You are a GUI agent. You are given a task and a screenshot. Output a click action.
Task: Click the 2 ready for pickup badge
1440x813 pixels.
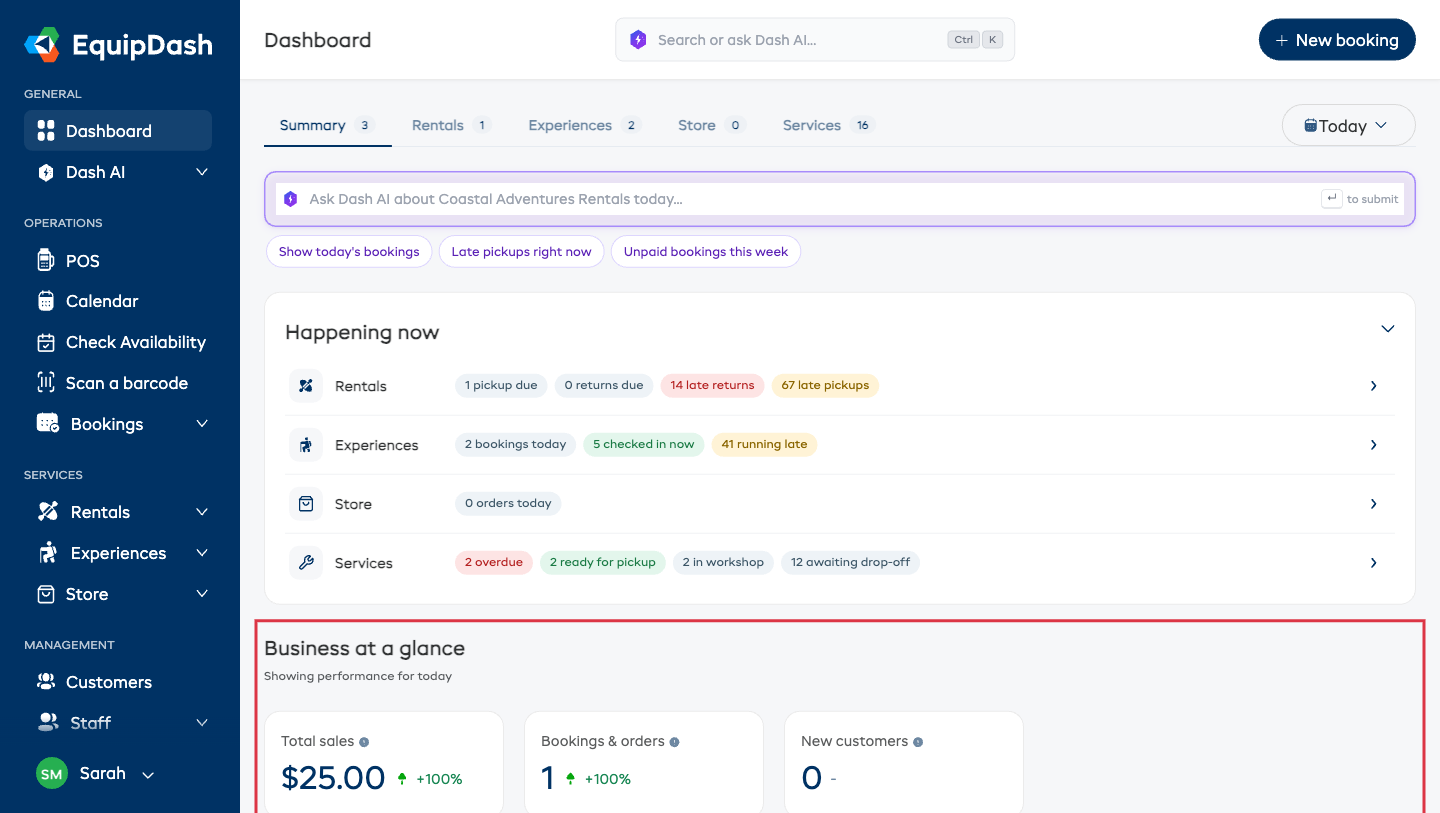(x=602, y=563)
